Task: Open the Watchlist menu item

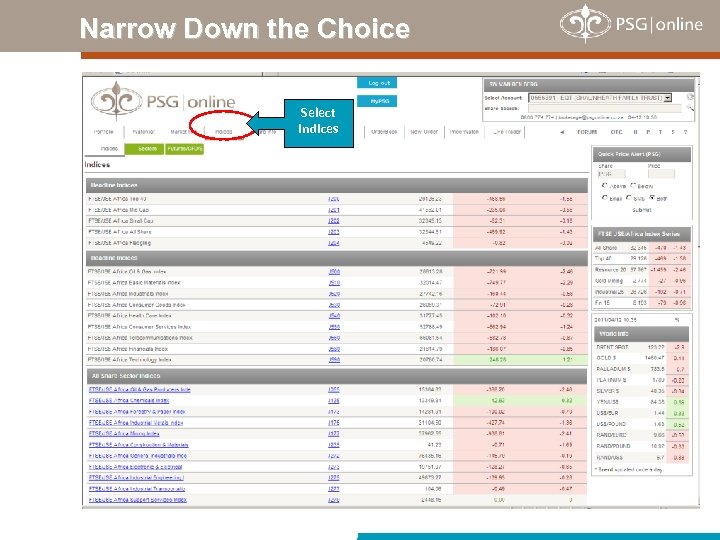Action: (143, 132)
